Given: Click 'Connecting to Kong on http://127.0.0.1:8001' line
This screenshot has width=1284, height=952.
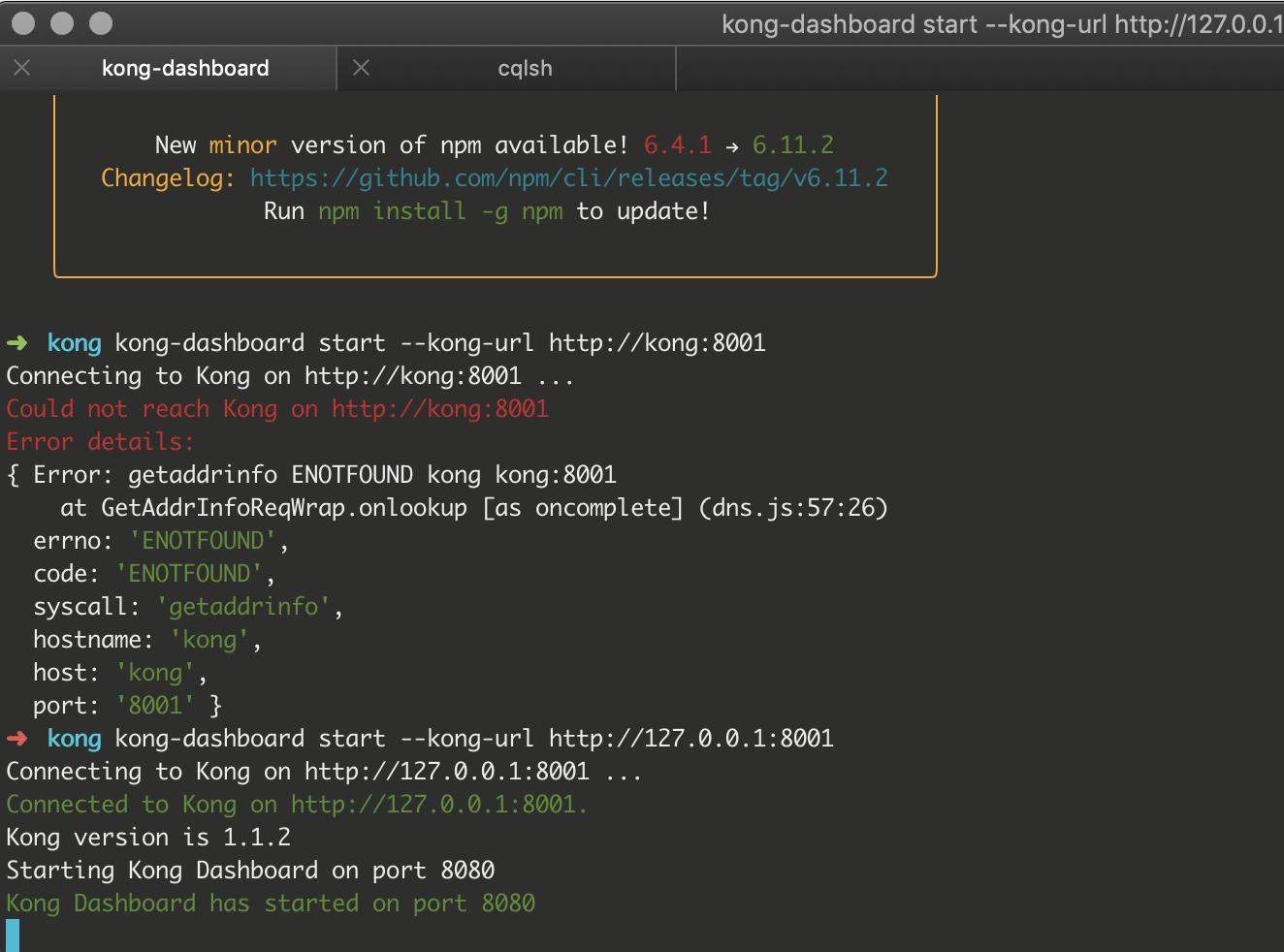Looking at the screenshot, I should (324, 772).
